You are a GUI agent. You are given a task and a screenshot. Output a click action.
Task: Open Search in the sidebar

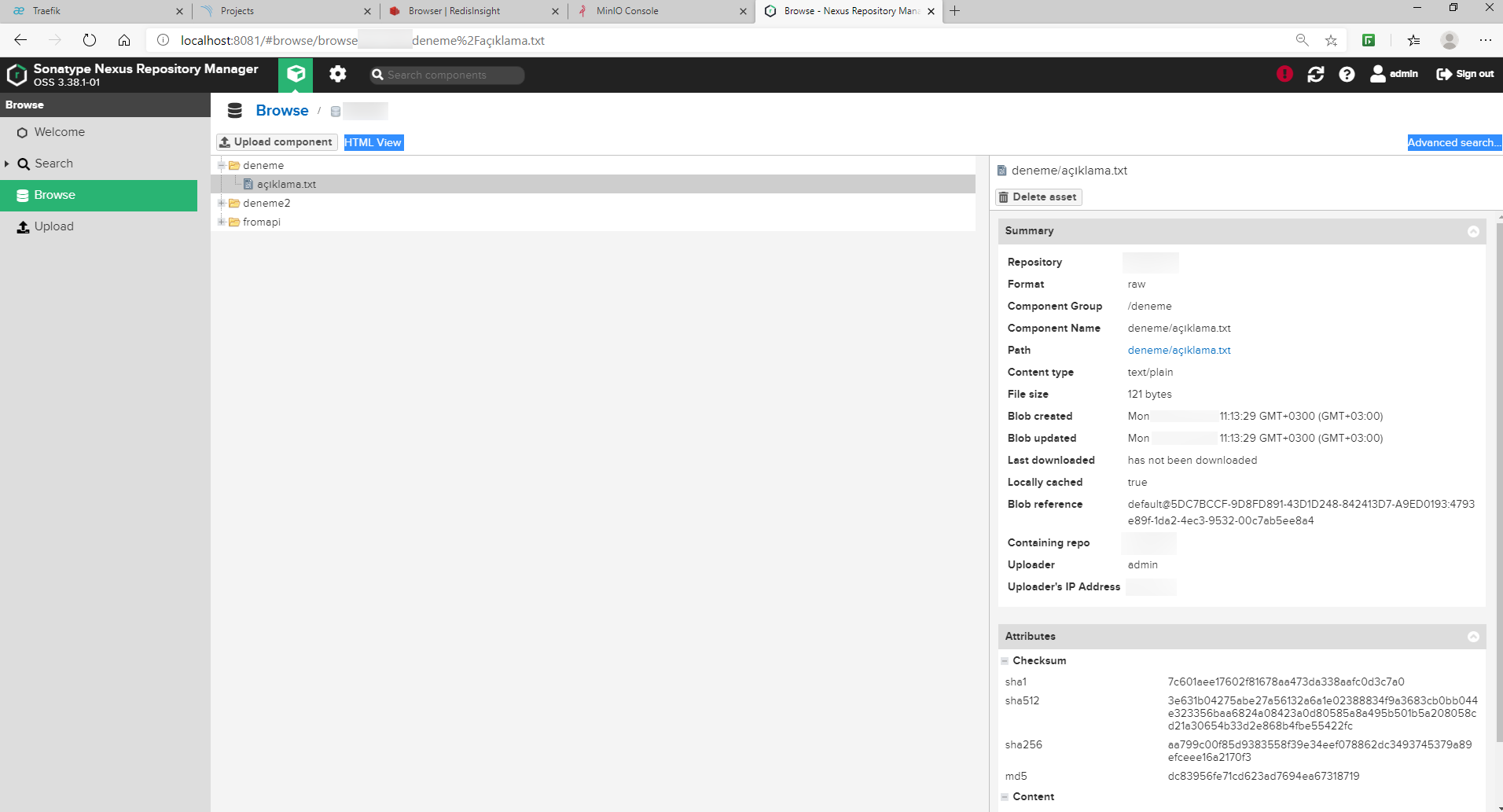[98, 164]
